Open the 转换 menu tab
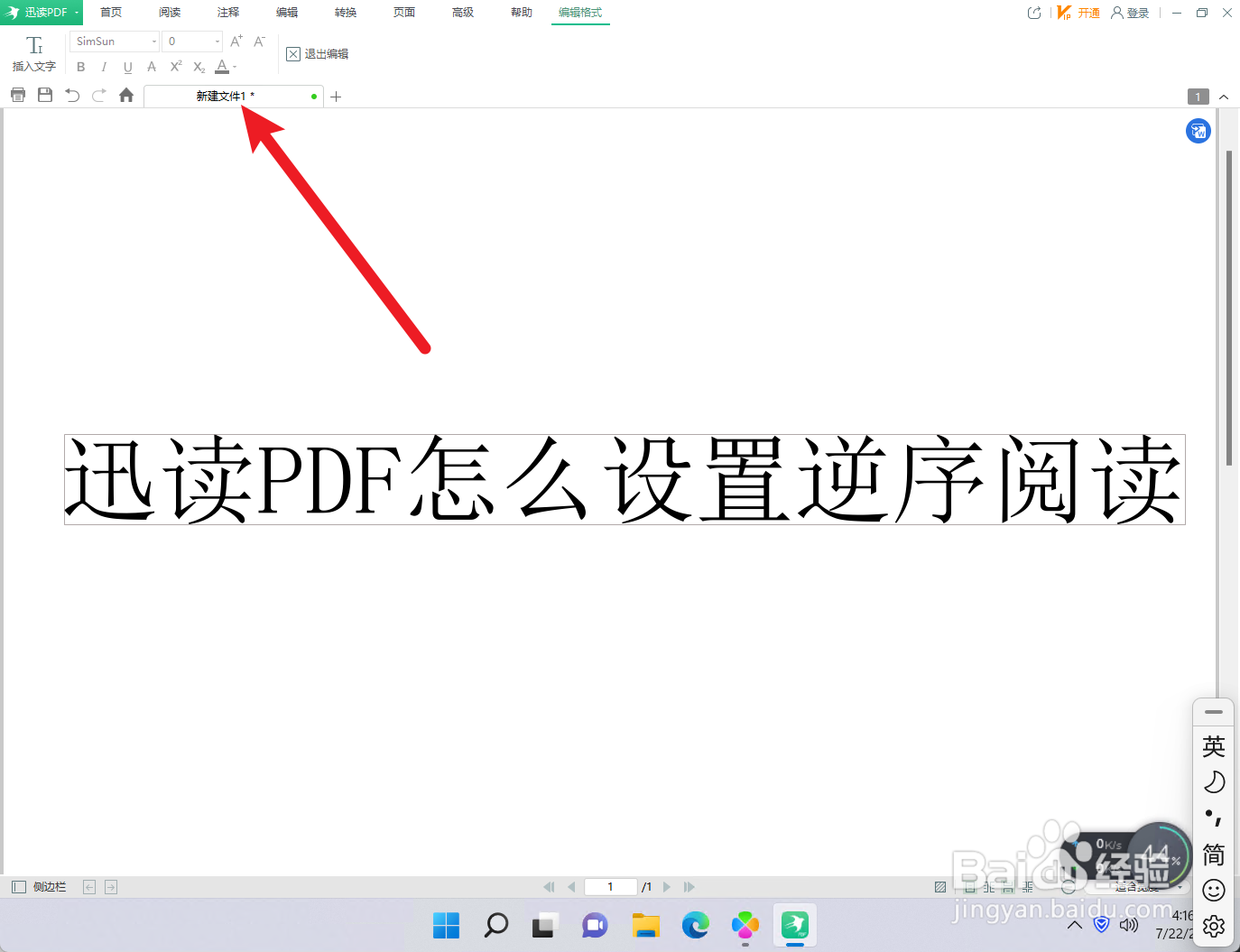 (346, 13)
